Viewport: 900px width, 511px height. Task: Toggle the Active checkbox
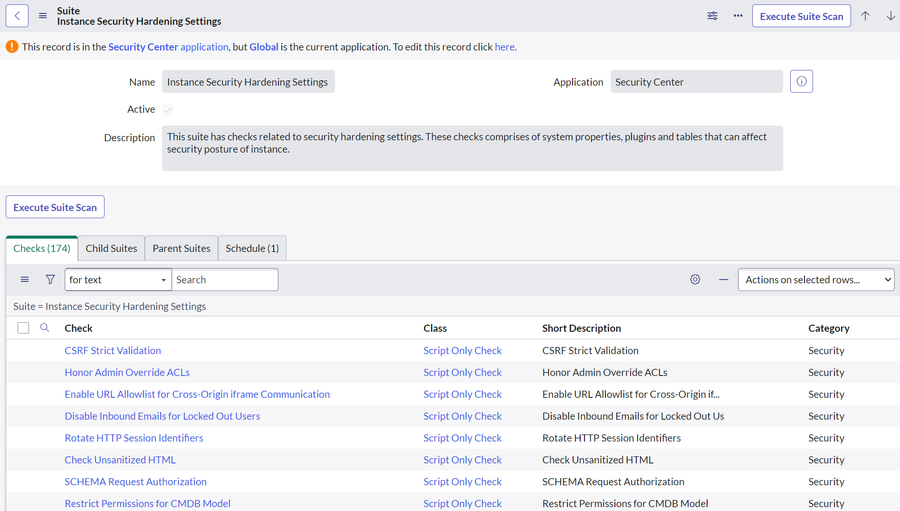click(x=168, y=109)
